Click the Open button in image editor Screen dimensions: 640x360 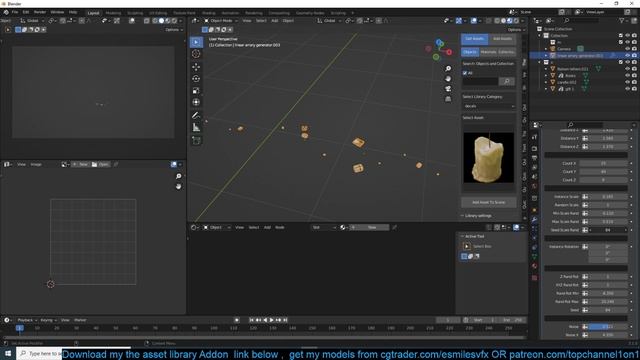pos(101,164)
